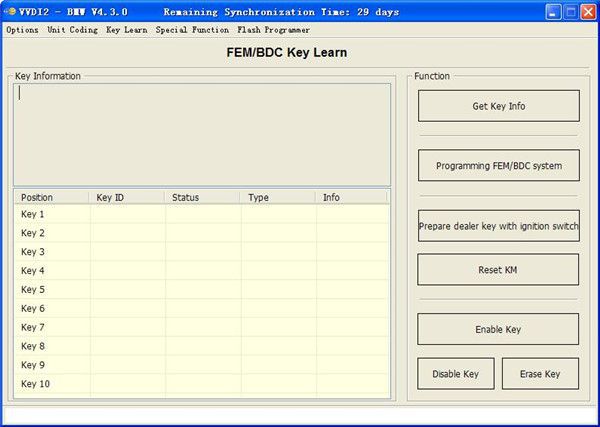
Task: Click the Key ID column header
Action: pos(127,197)
